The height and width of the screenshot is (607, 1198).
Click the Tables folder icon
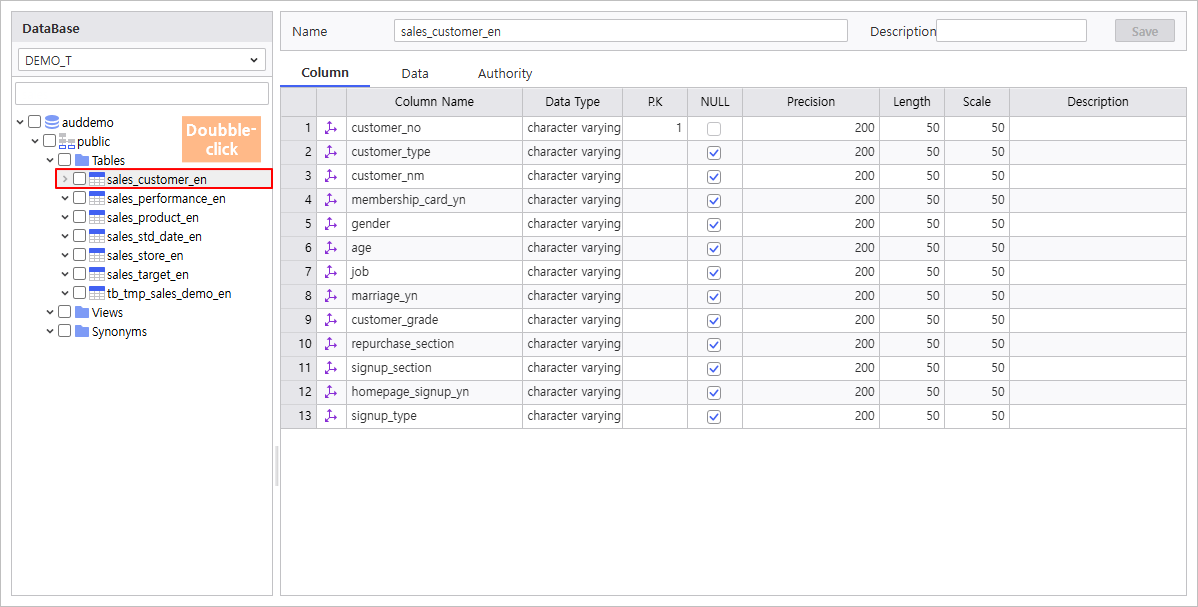click(82, 160)
